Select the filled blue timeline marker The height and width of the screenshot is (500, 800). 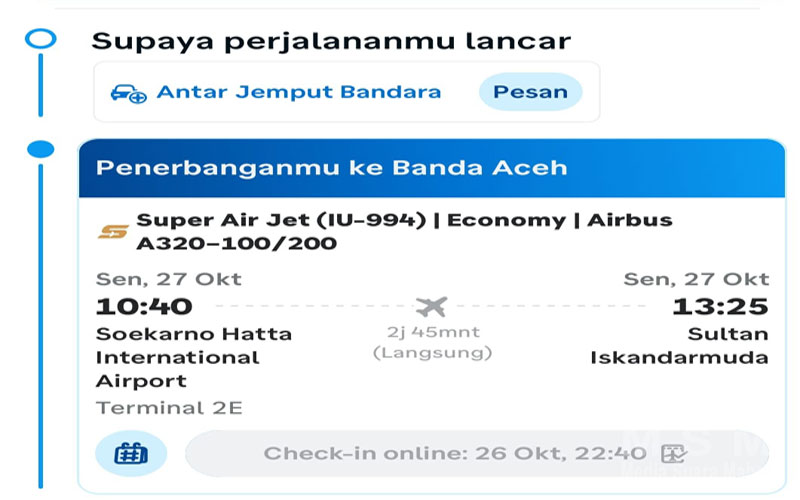(x=41, y=150)
